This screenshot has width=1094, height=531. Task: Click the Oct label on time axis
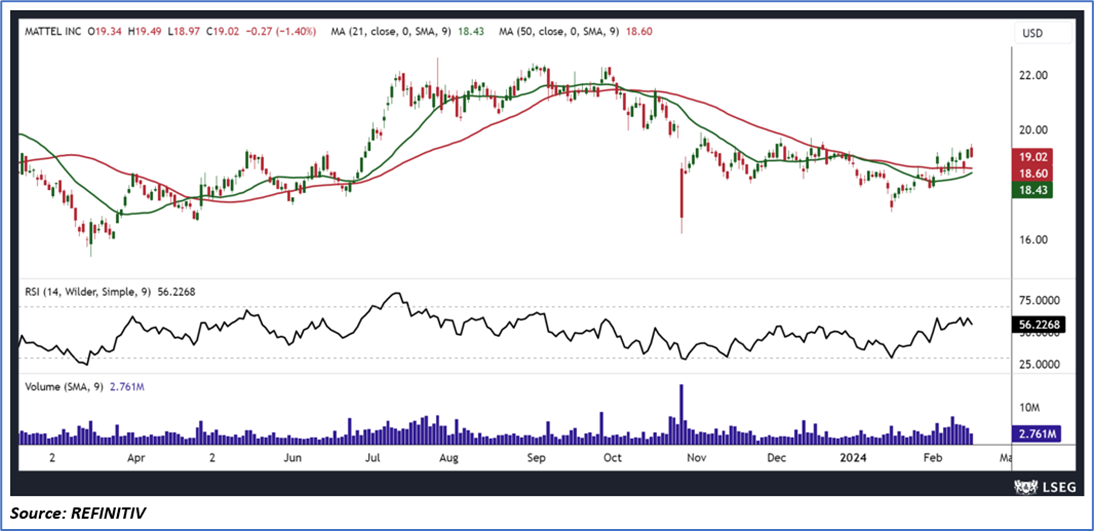(x=612, y=458)
